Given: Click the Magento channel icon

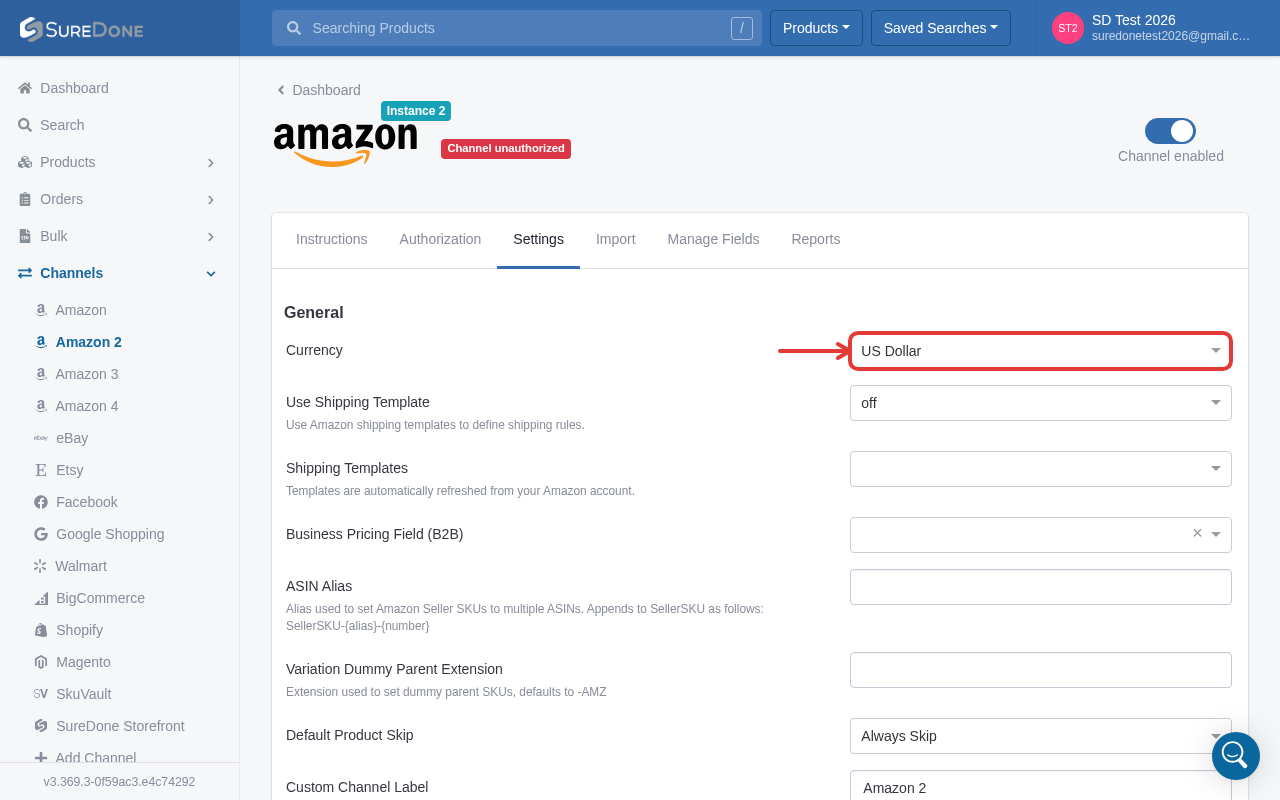Looking at the screenshot, I should point(41,662).
